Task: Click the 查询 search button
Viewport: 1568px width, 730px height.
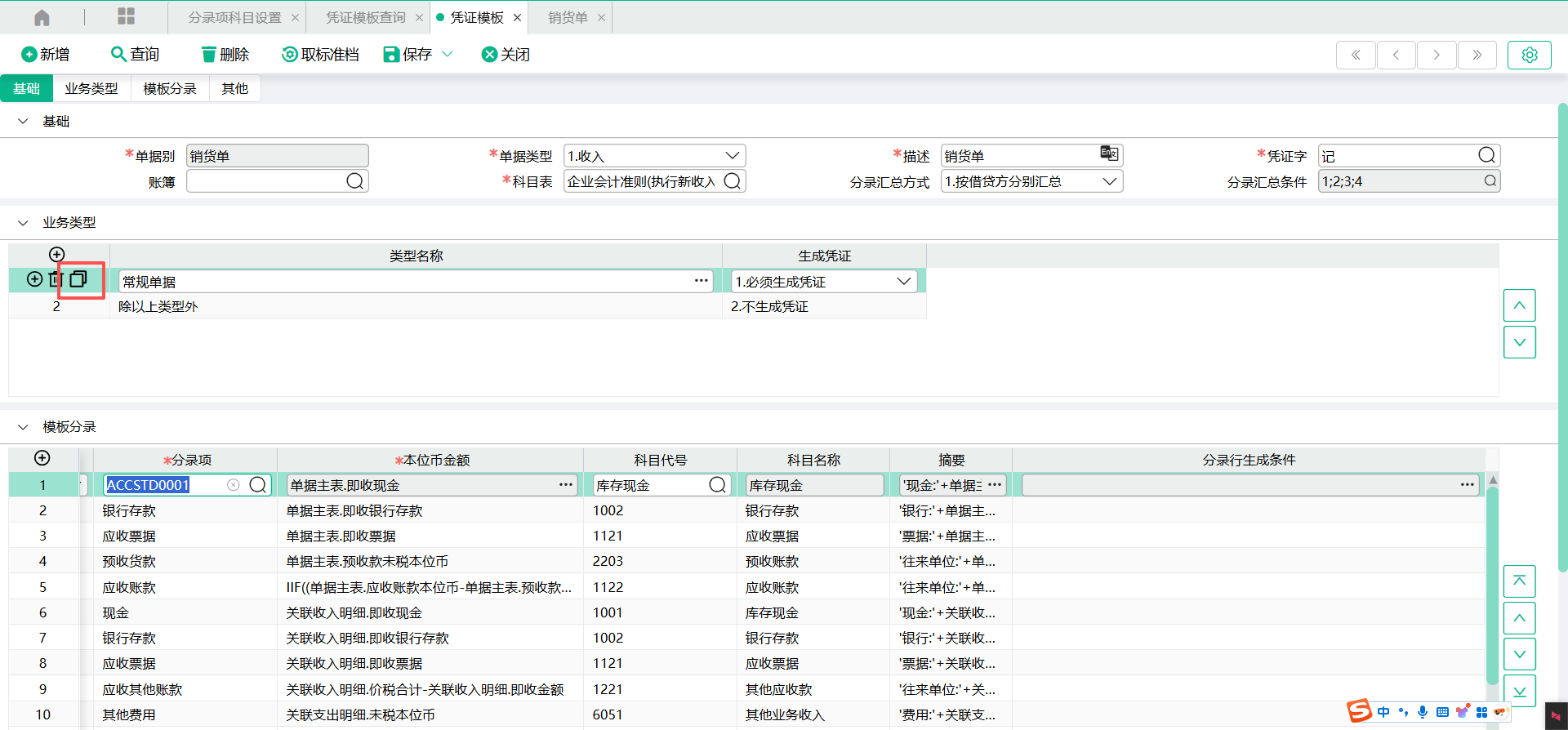Action: pos(136,54)
